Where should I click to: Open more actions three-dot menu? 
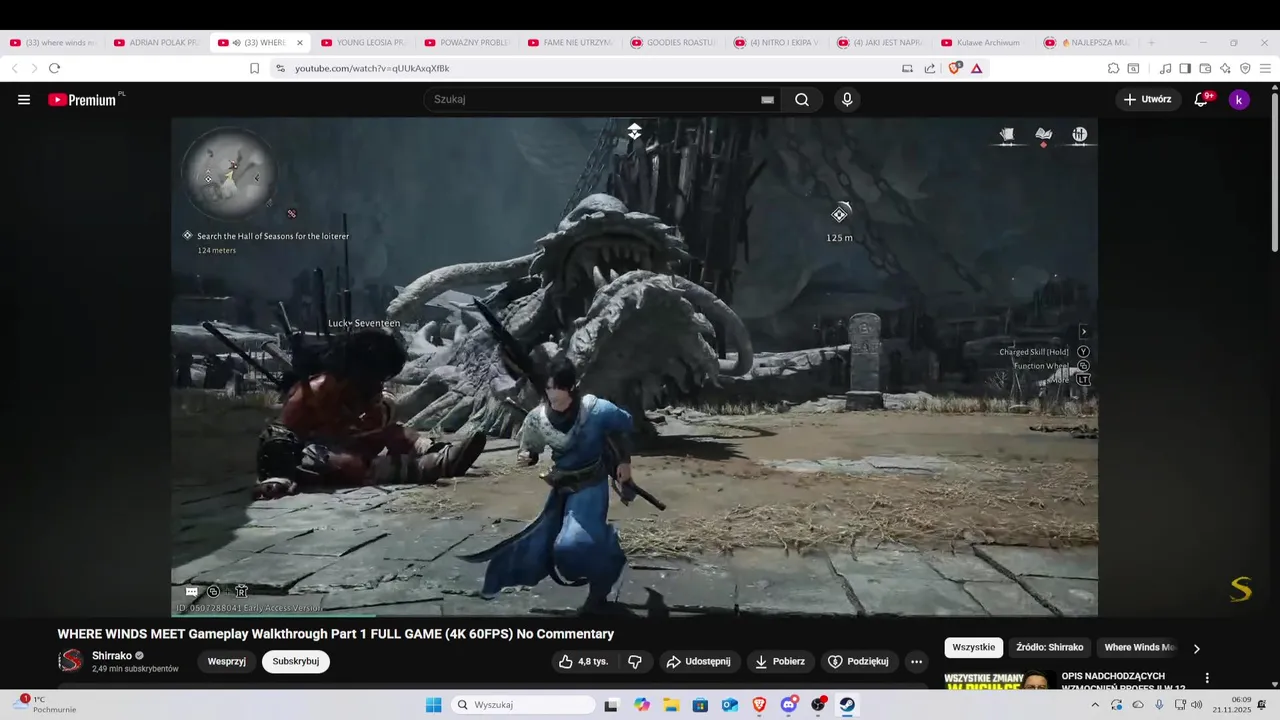coord(917,662)
